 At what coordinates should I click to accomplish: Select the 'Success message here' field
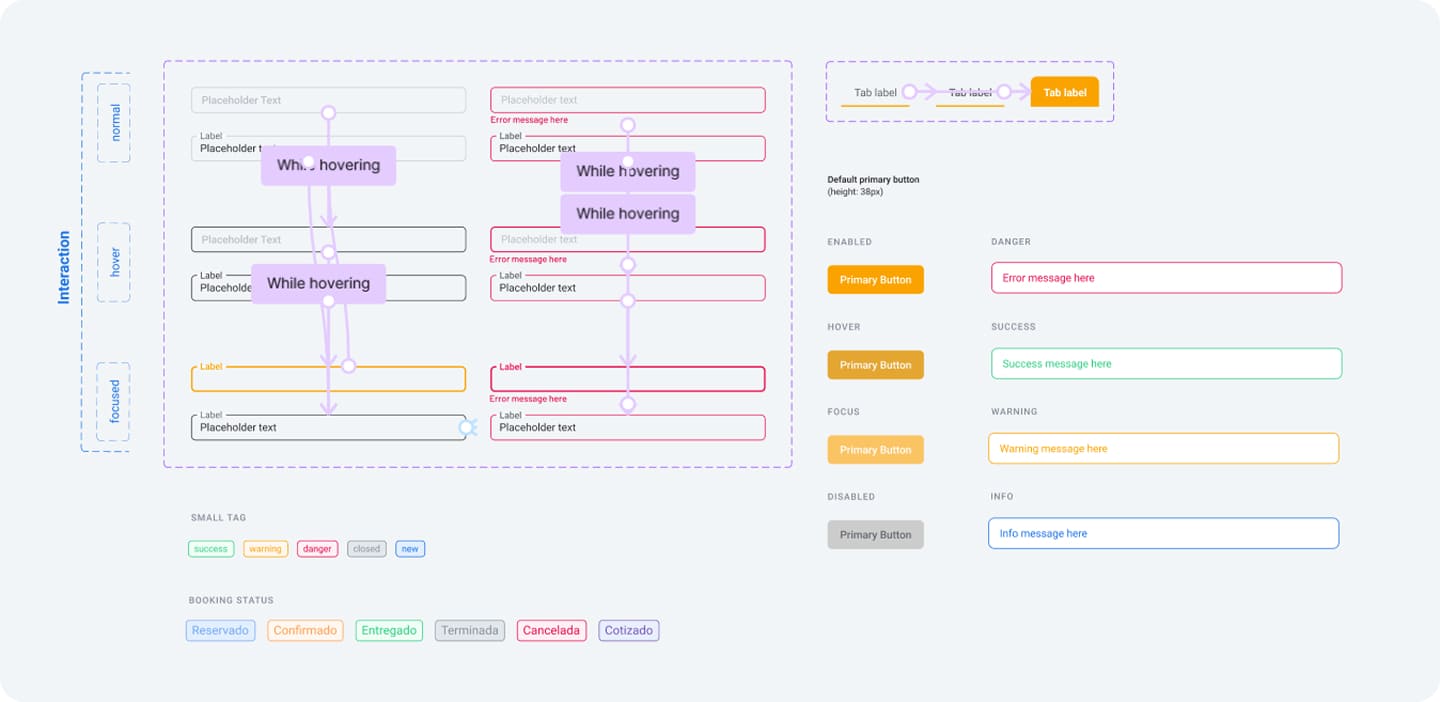tap(1166, 364)
